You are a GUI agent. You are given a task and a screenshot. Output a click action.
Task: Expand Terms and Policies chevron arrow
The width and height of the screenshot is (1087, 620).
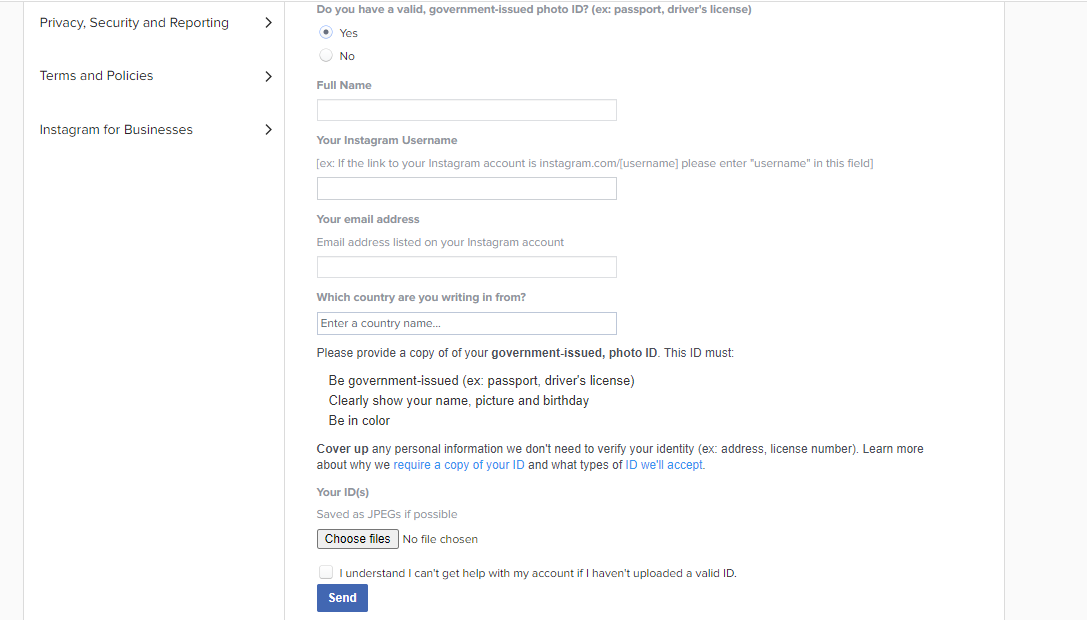[268, 76]
